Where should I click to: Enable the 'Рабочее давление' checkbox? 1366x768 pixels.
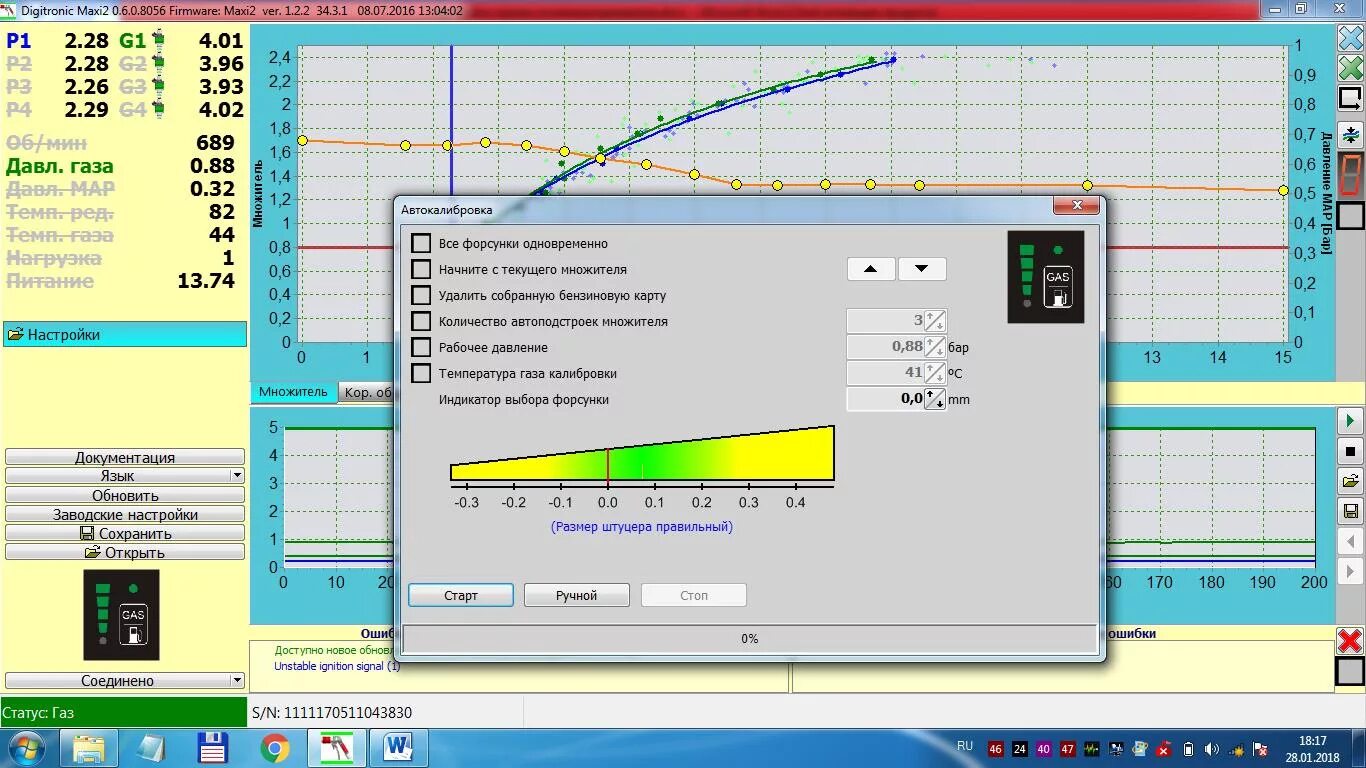tap(421, 347)
